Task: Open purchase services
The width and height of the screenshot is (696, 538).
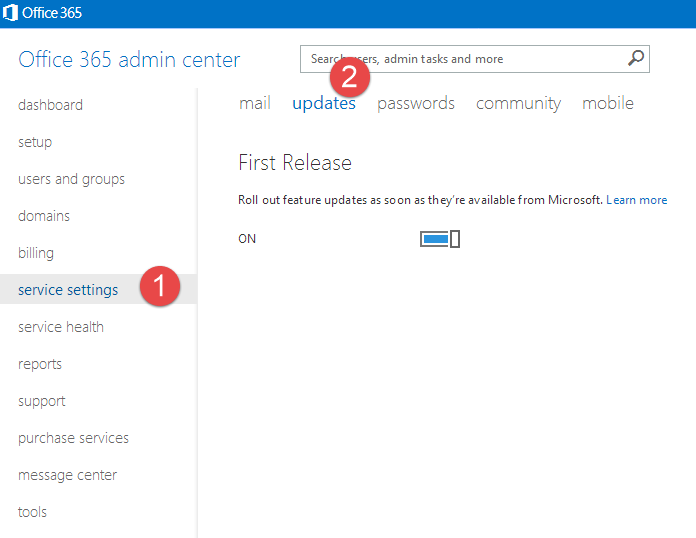Action: coord(73,438)
